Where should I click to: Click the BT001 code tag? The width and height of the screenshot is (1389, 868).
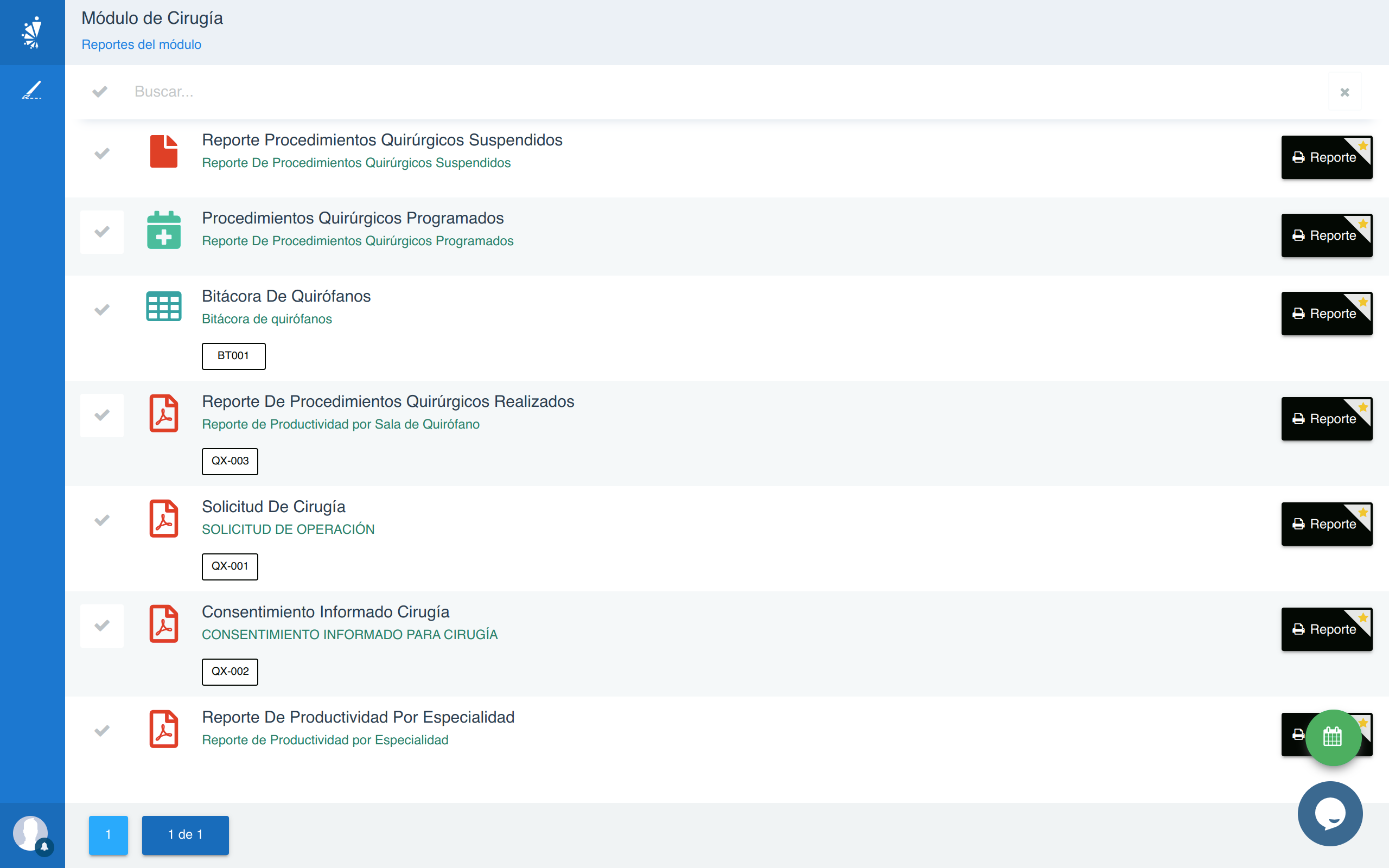click(x=234, y=356)
